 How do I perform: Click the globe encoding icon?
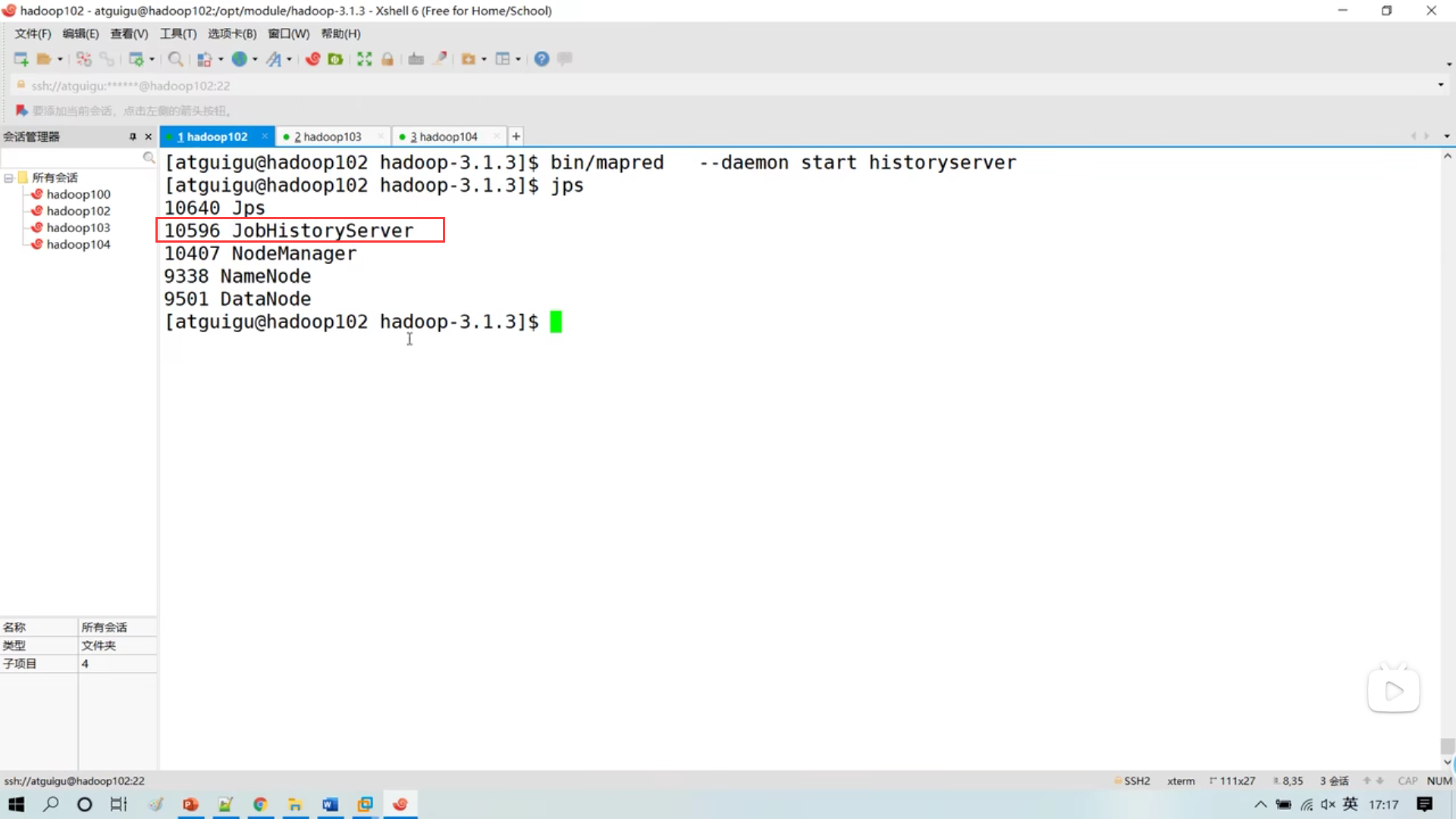(240, 59)
